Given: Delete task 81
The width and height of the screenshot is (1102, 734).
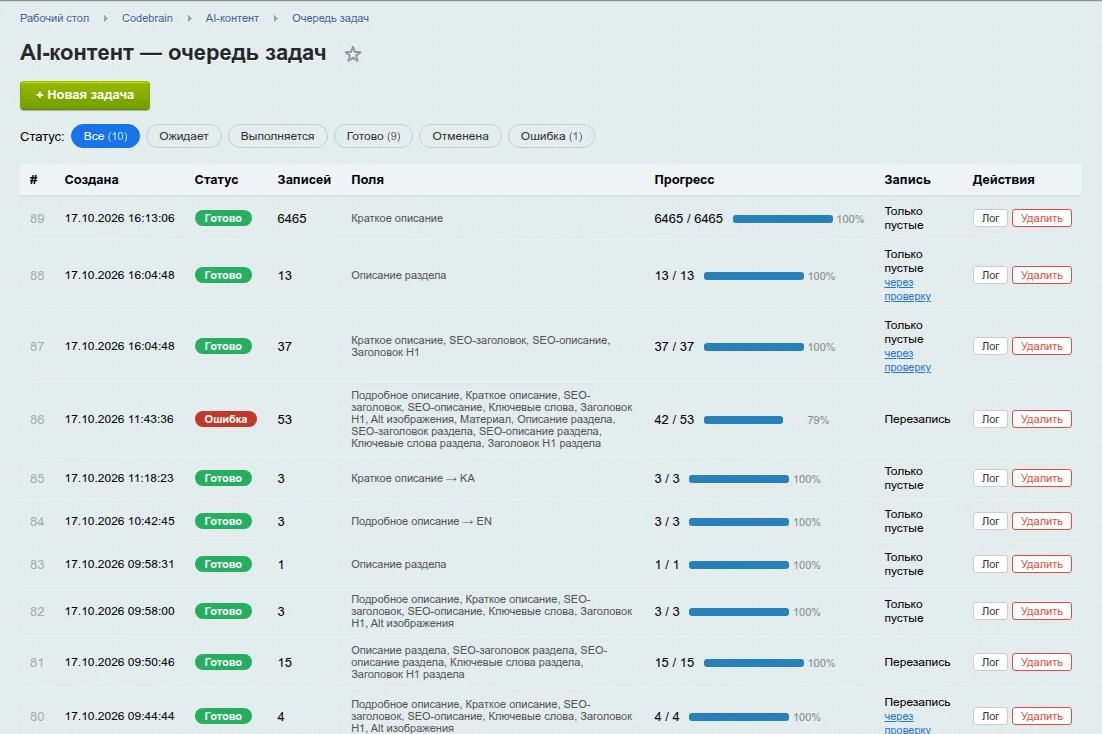Looking at the screenshot, I should (x=1042, y=662).
